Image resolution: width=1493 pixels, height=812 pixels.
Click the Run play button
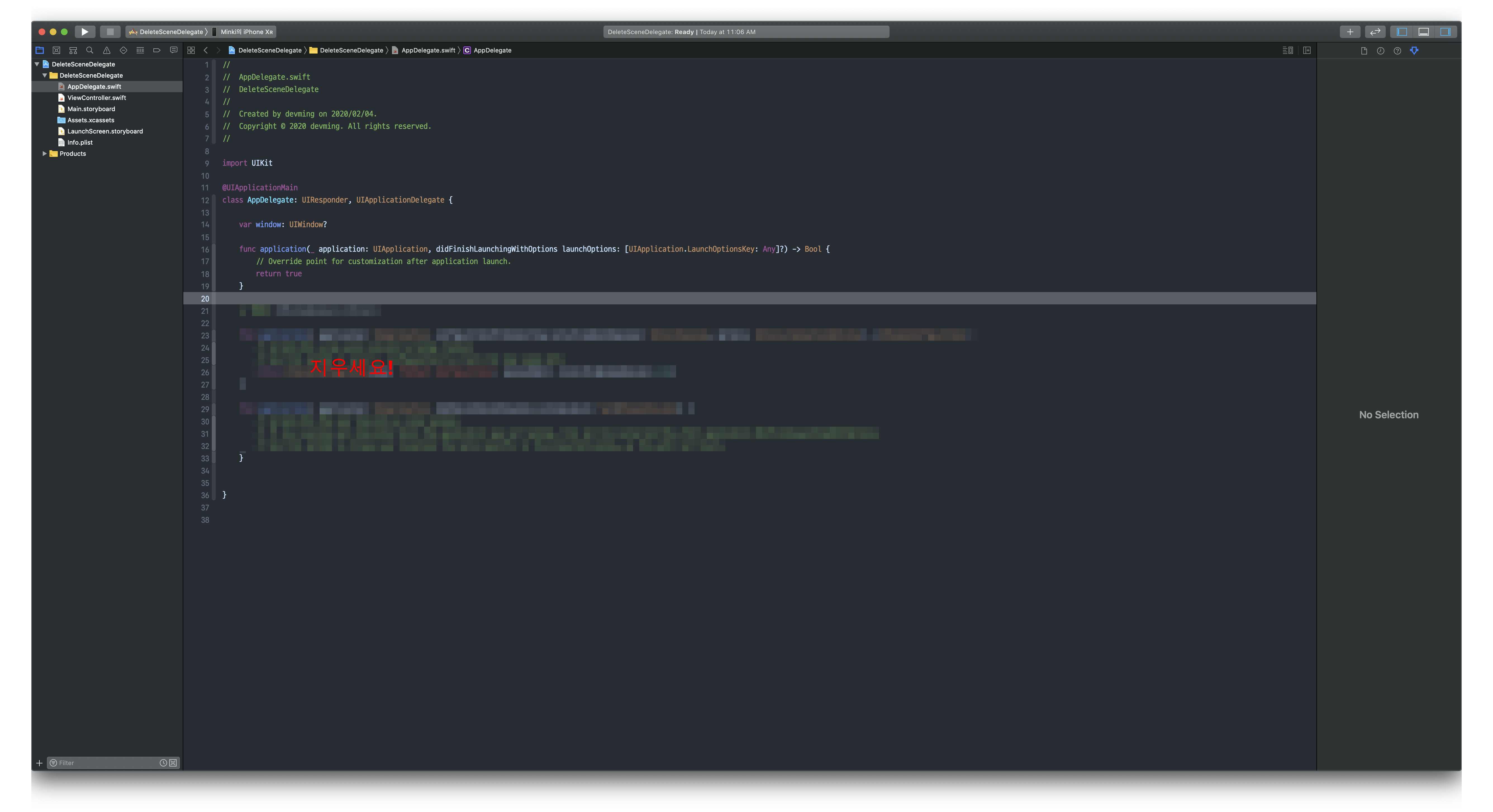coord(85,32)
